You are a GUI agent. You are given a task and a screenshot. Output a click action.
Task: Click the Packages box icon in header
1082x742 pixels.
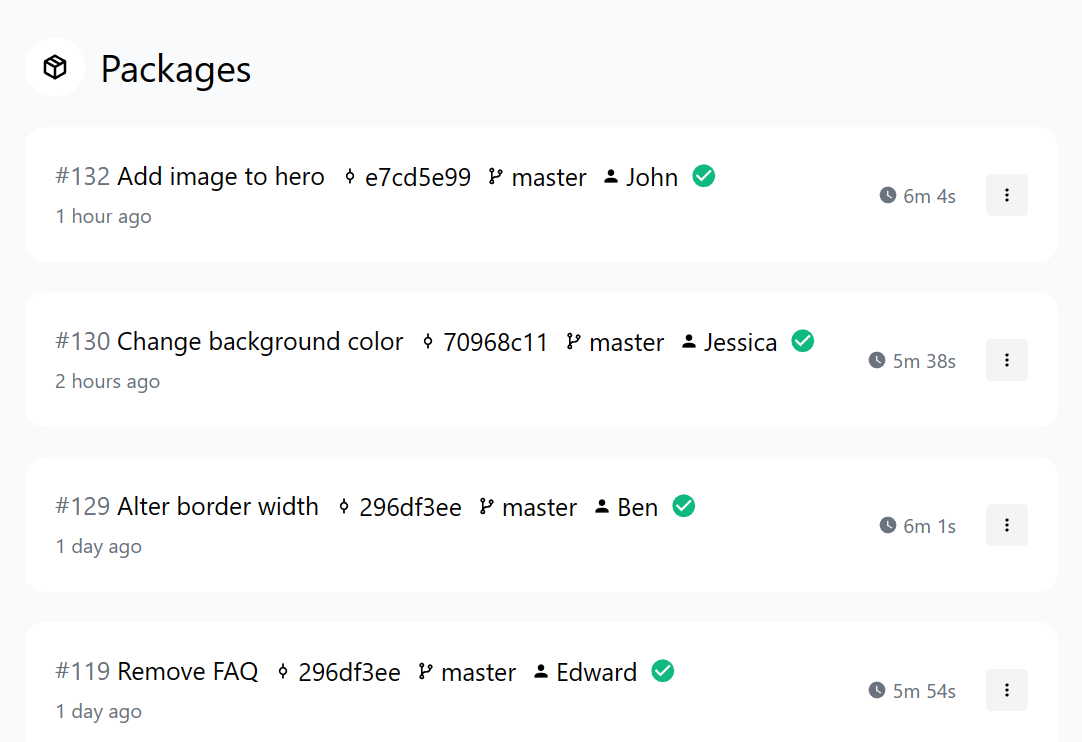[55, 67]
